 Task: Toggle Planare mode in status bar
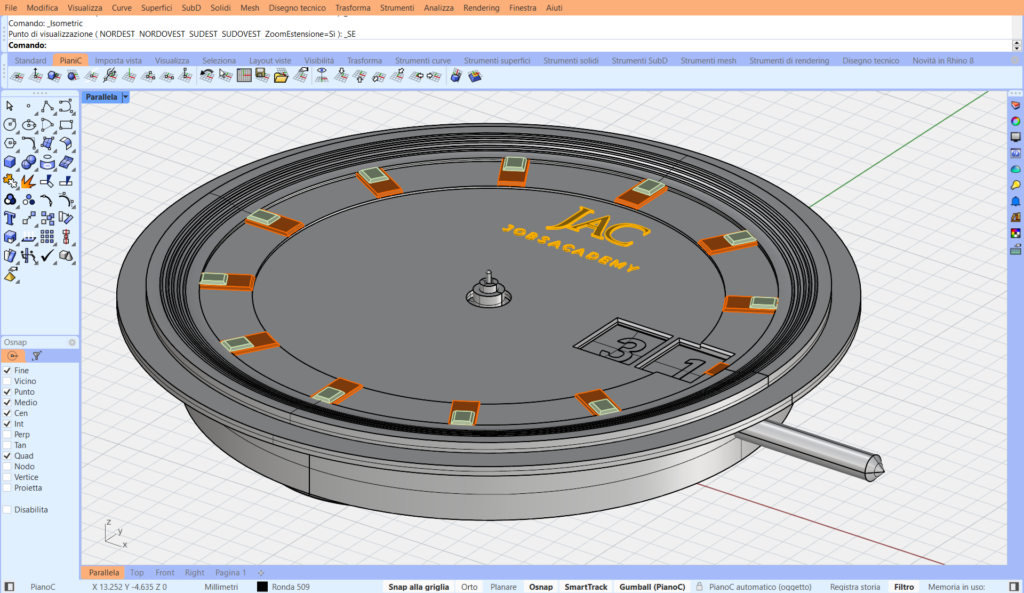(x=504, y=586)
